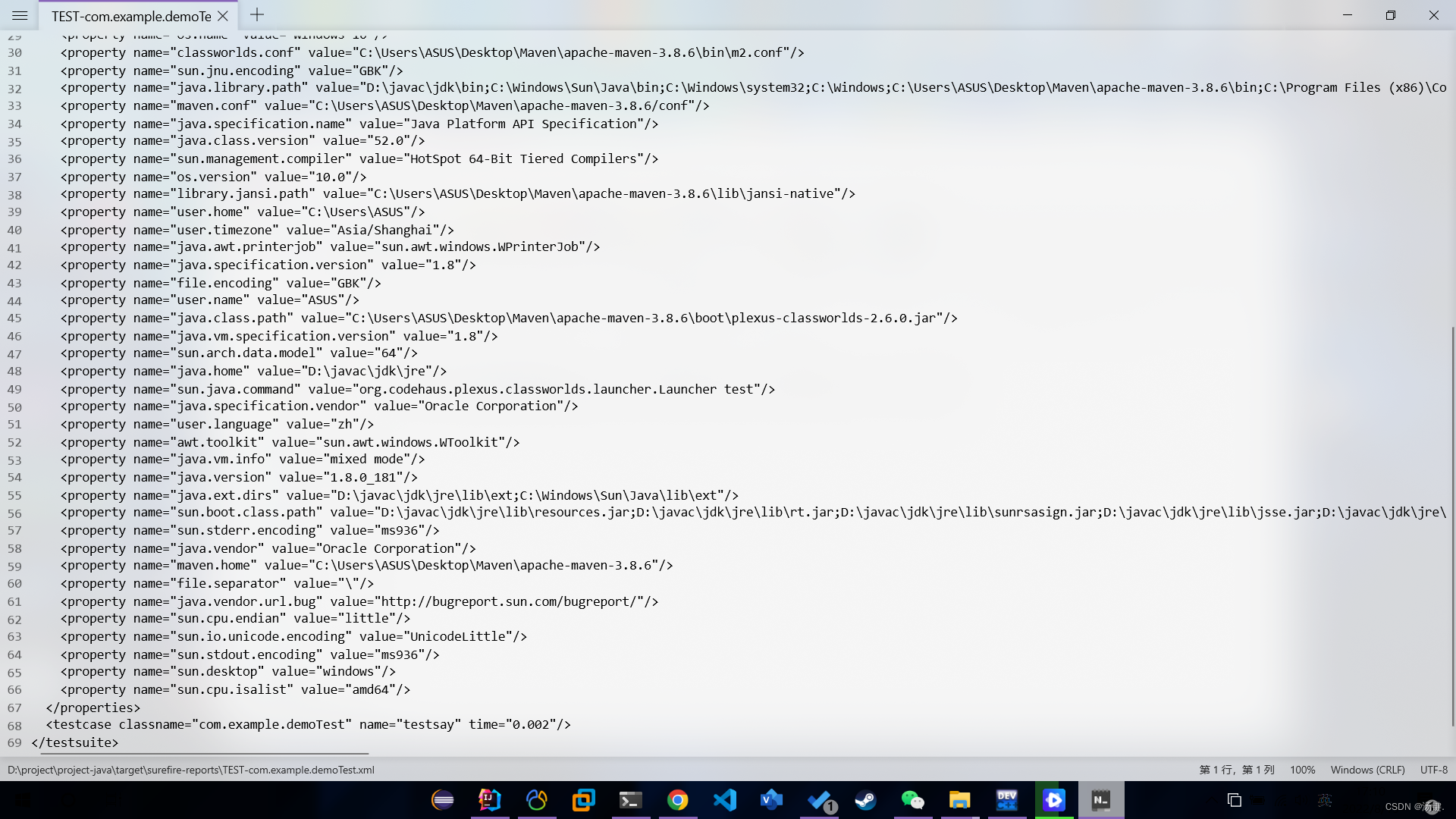Image resolution: width=1456 pixels, height=819 pixels.
Task: Open Dev-C++ from the taskbar
Action: 1007,800
